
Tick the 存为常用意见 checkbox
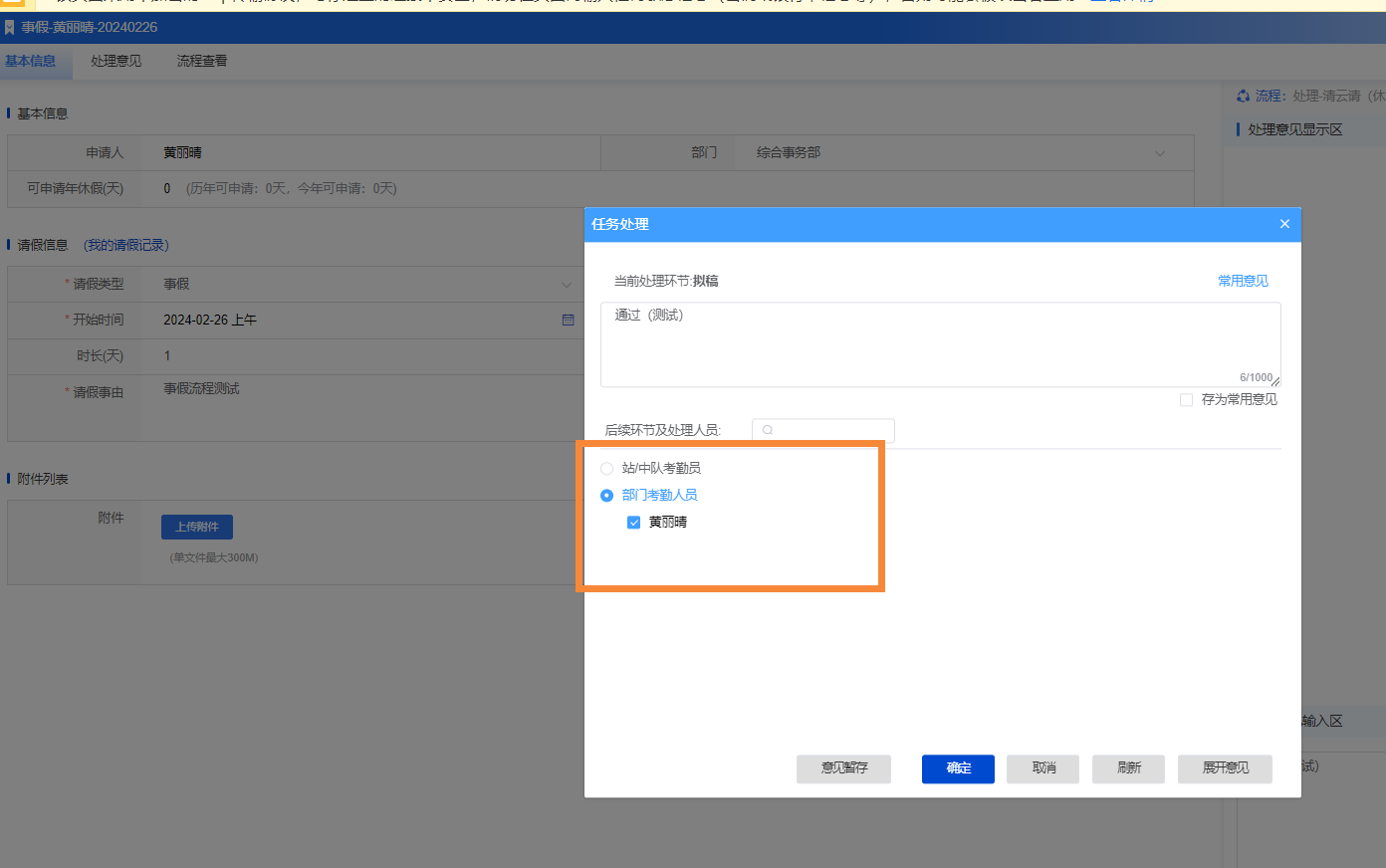point(1186,399)
